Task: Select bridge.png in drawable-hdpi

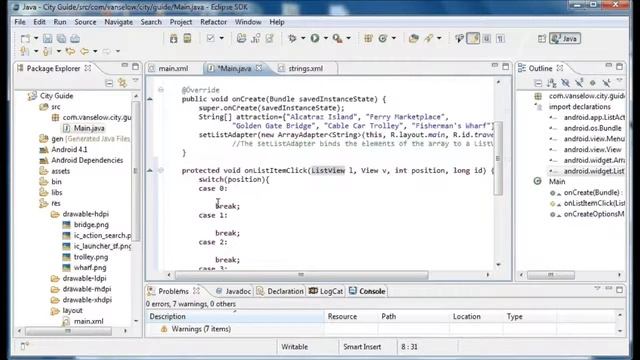Action: pos(91,224)
